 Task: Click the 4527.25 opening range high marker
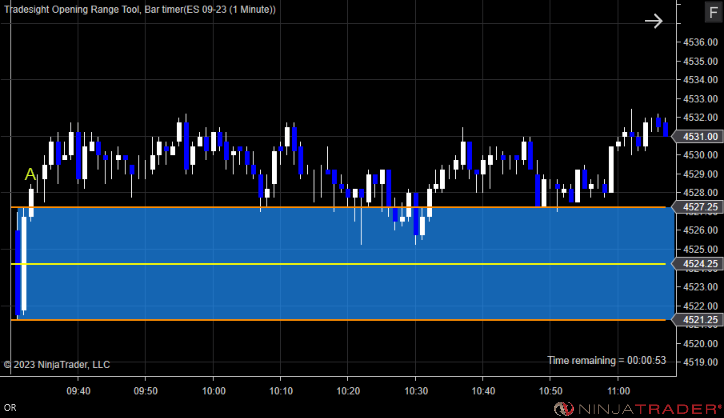(697, 207)
